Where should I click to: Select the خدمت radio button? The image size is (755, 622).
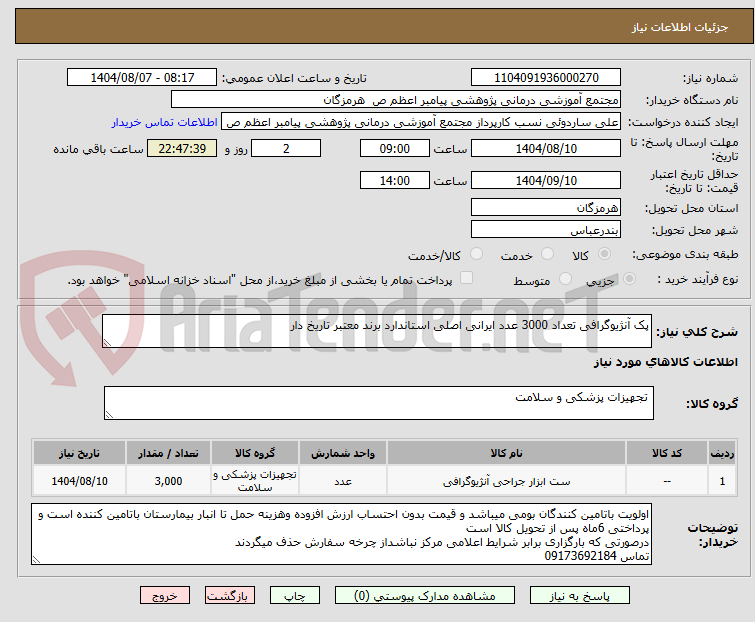click(x=547, y=254)
